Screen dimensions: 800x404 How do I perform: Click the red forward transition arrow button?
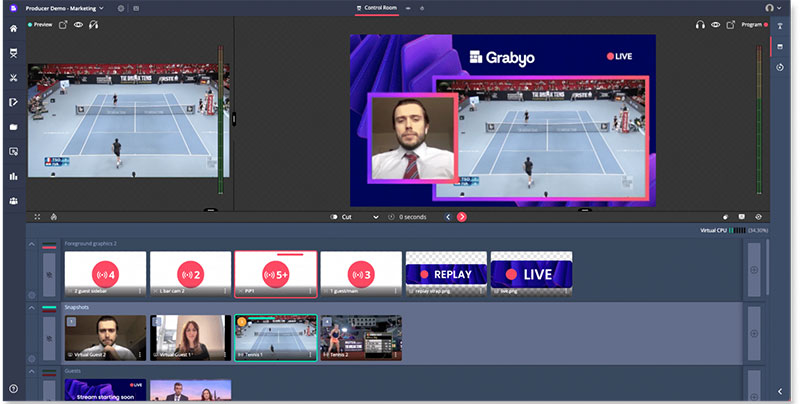[462, 217]
